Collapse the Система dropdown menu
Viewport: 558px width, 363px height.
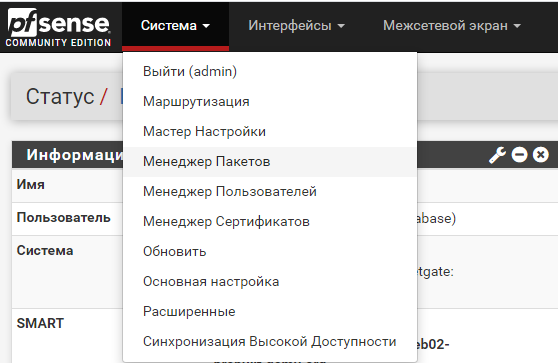coord(175,26)
